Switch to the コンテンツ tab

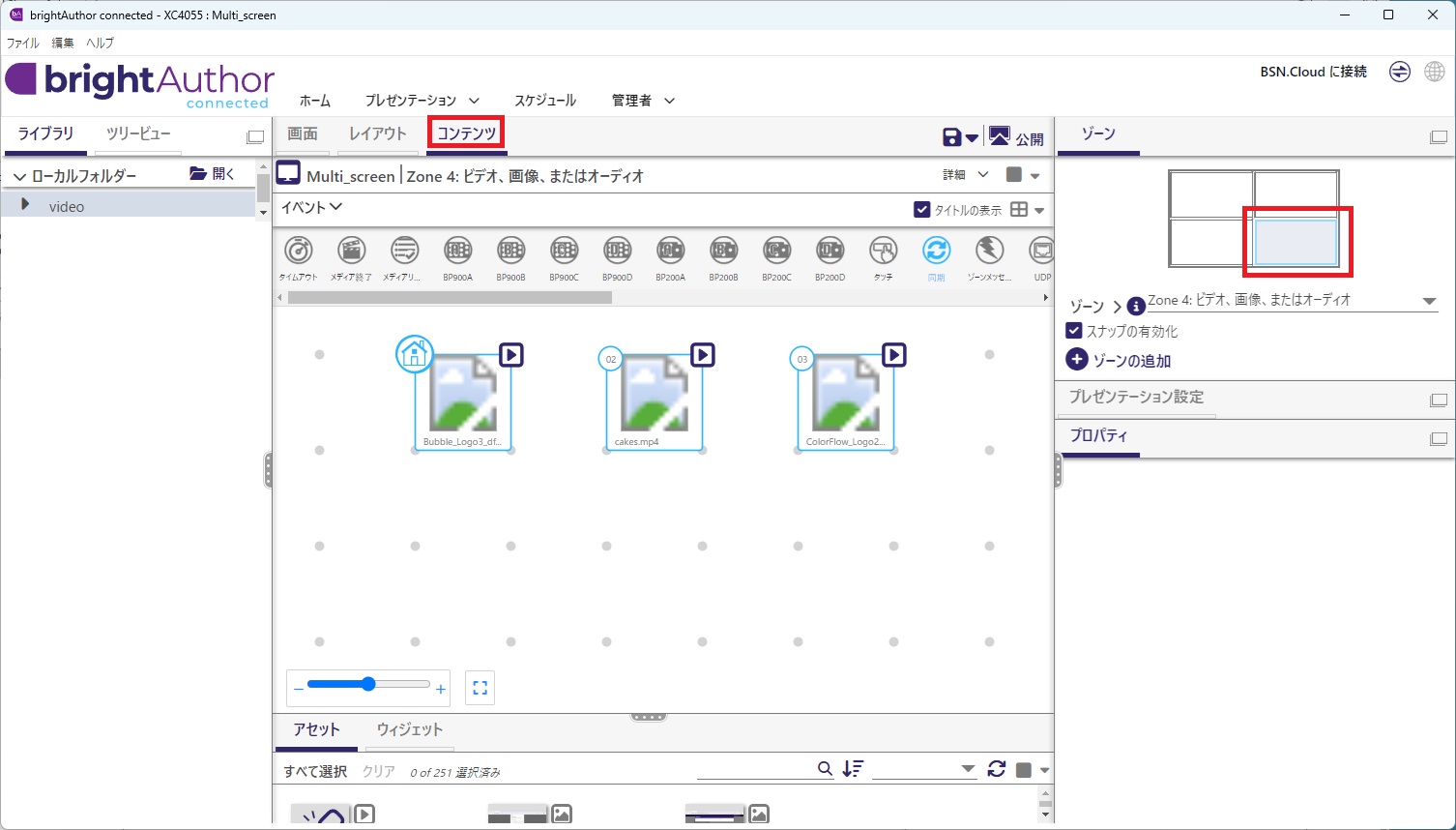[467, 133]
